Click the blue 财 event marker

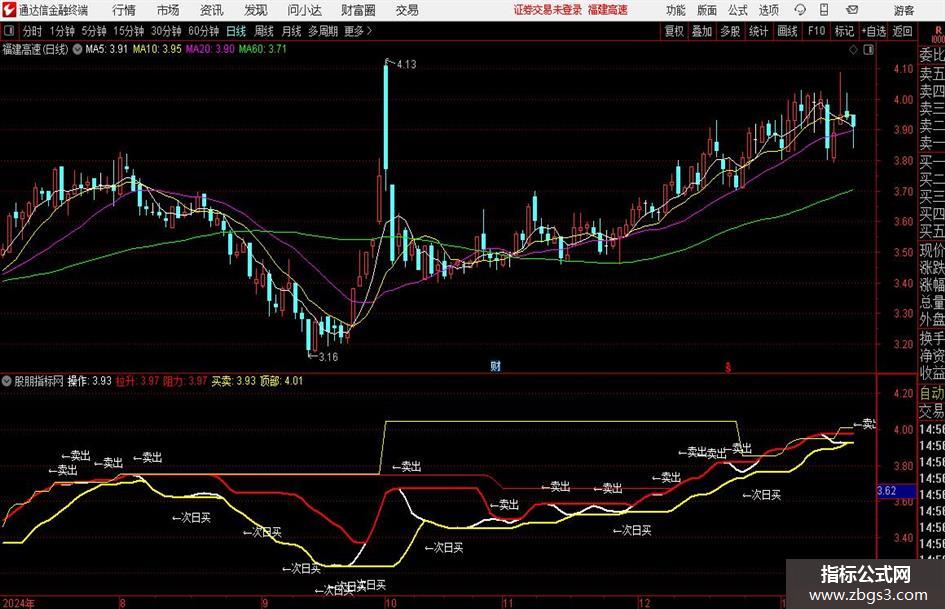coord(495,366)
